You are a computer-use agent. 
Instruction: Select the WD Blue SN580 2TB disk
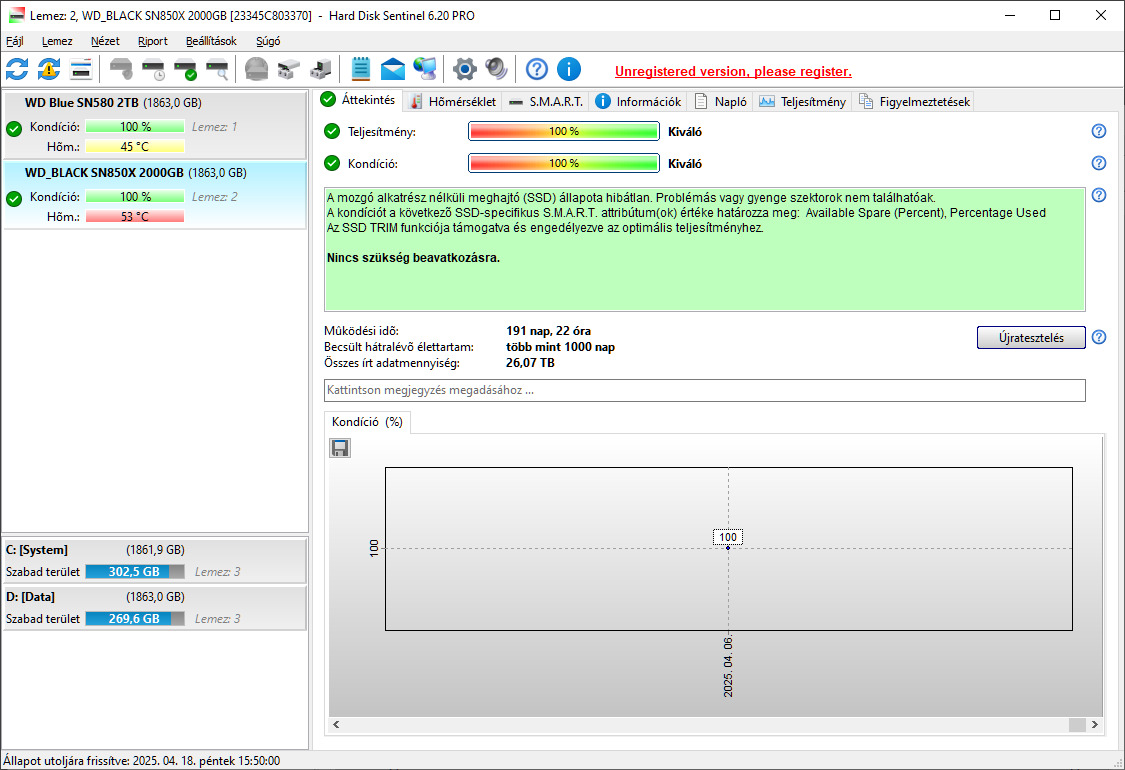click(x=155, y=126)
